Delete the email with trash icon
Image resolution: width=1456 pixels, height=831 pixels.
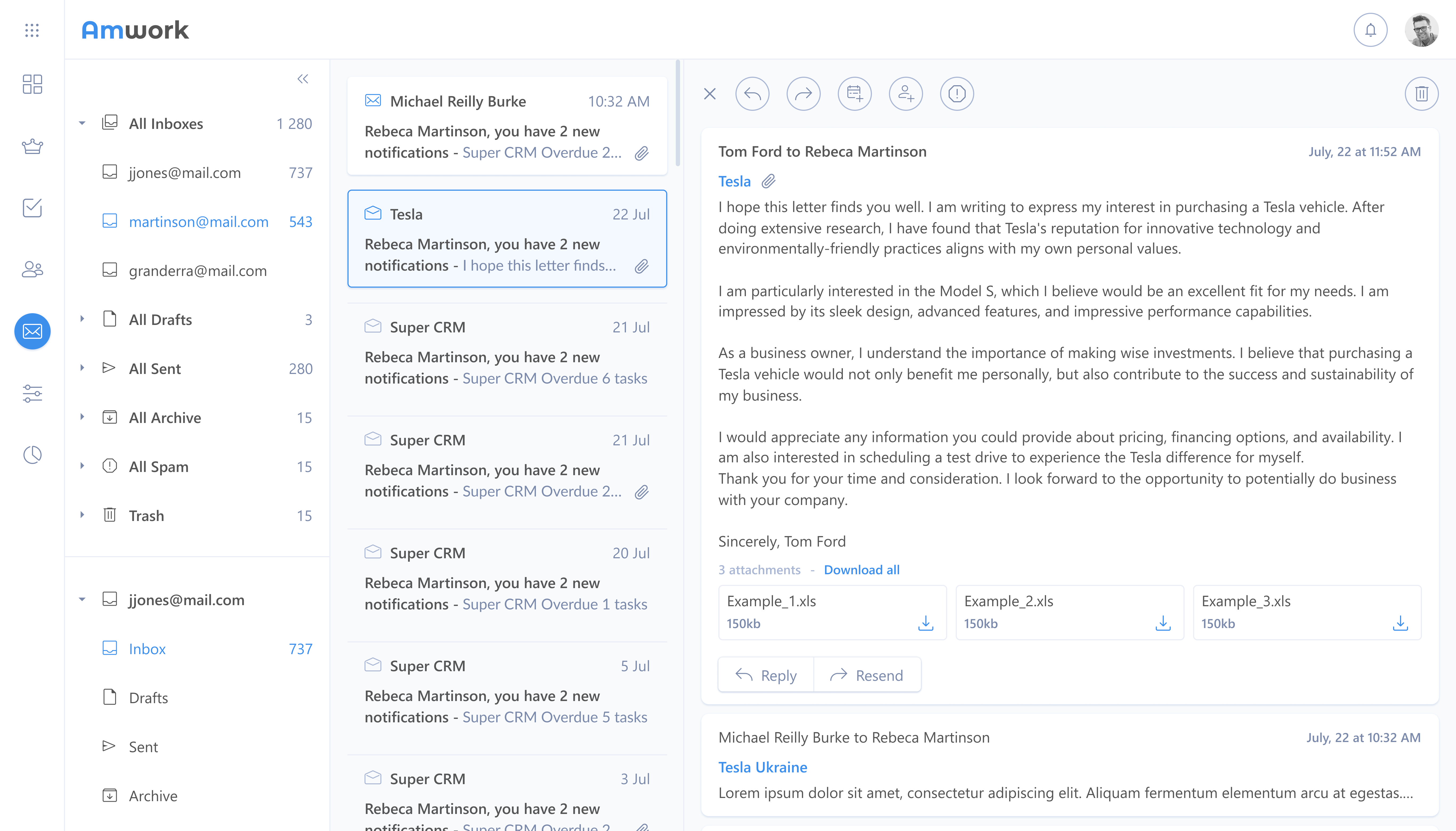click(x=1421, y=93)
